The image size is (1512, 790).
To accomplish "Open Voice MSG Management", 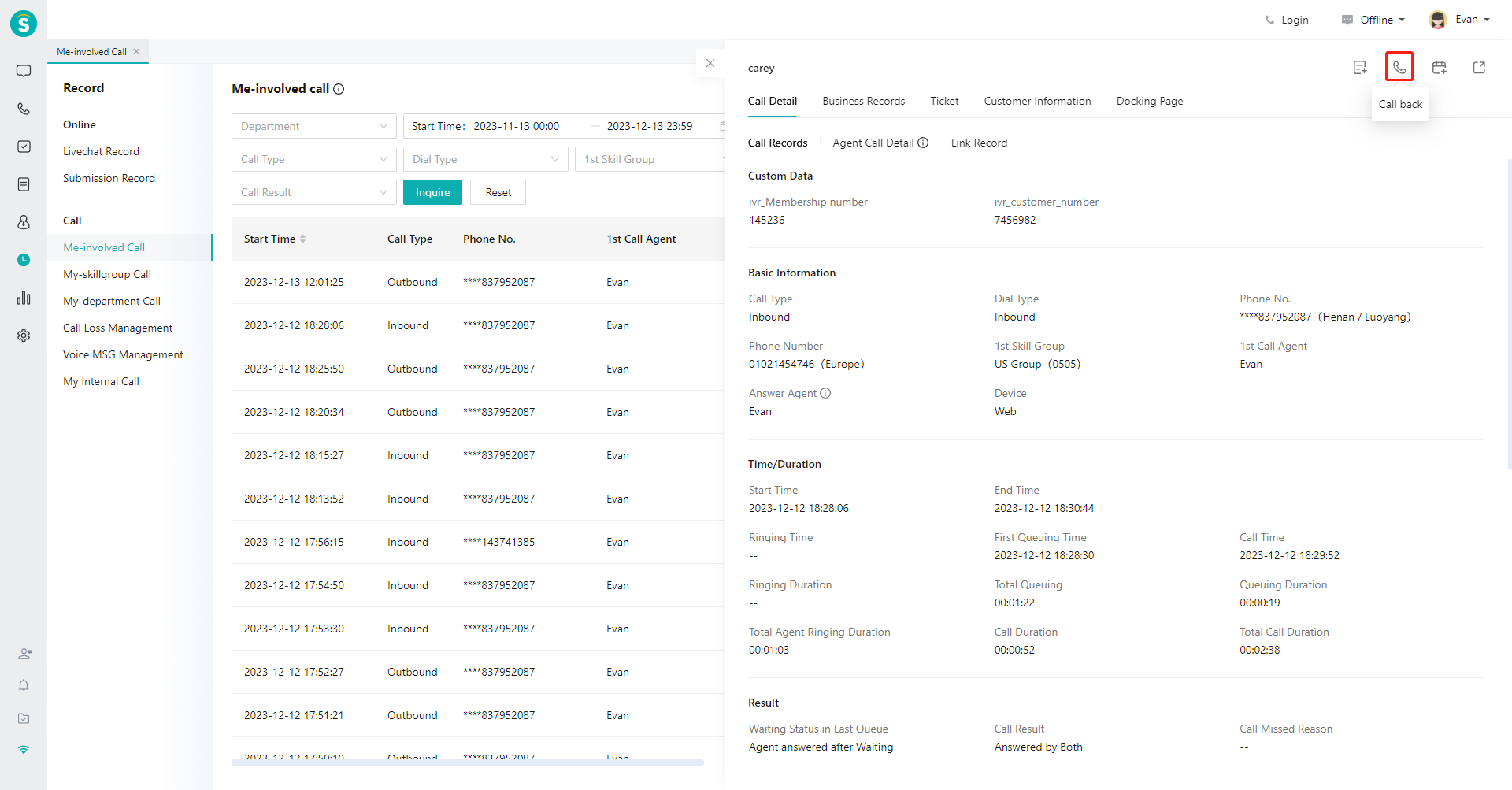I will 123,354.
